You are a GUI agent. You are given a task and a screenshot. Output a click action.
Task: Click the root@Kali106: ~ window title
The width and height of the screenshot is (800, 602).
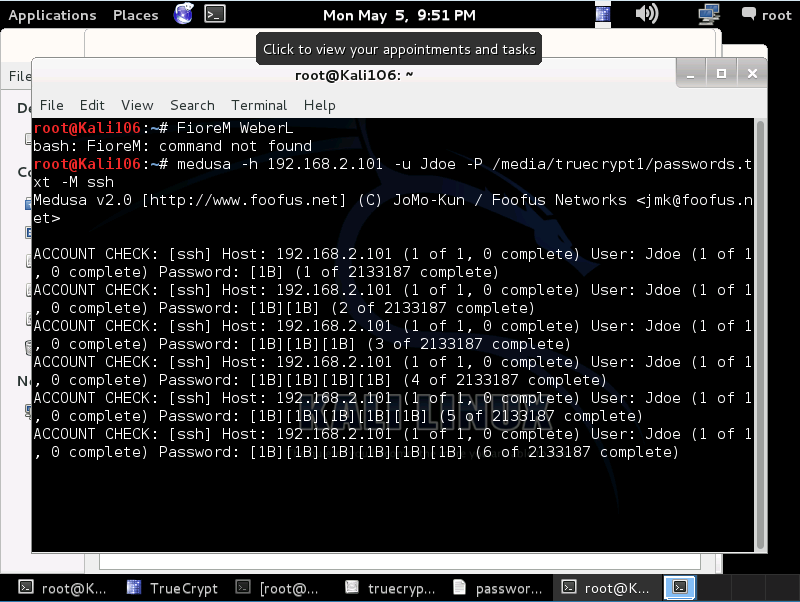click(x=354, y=76)
